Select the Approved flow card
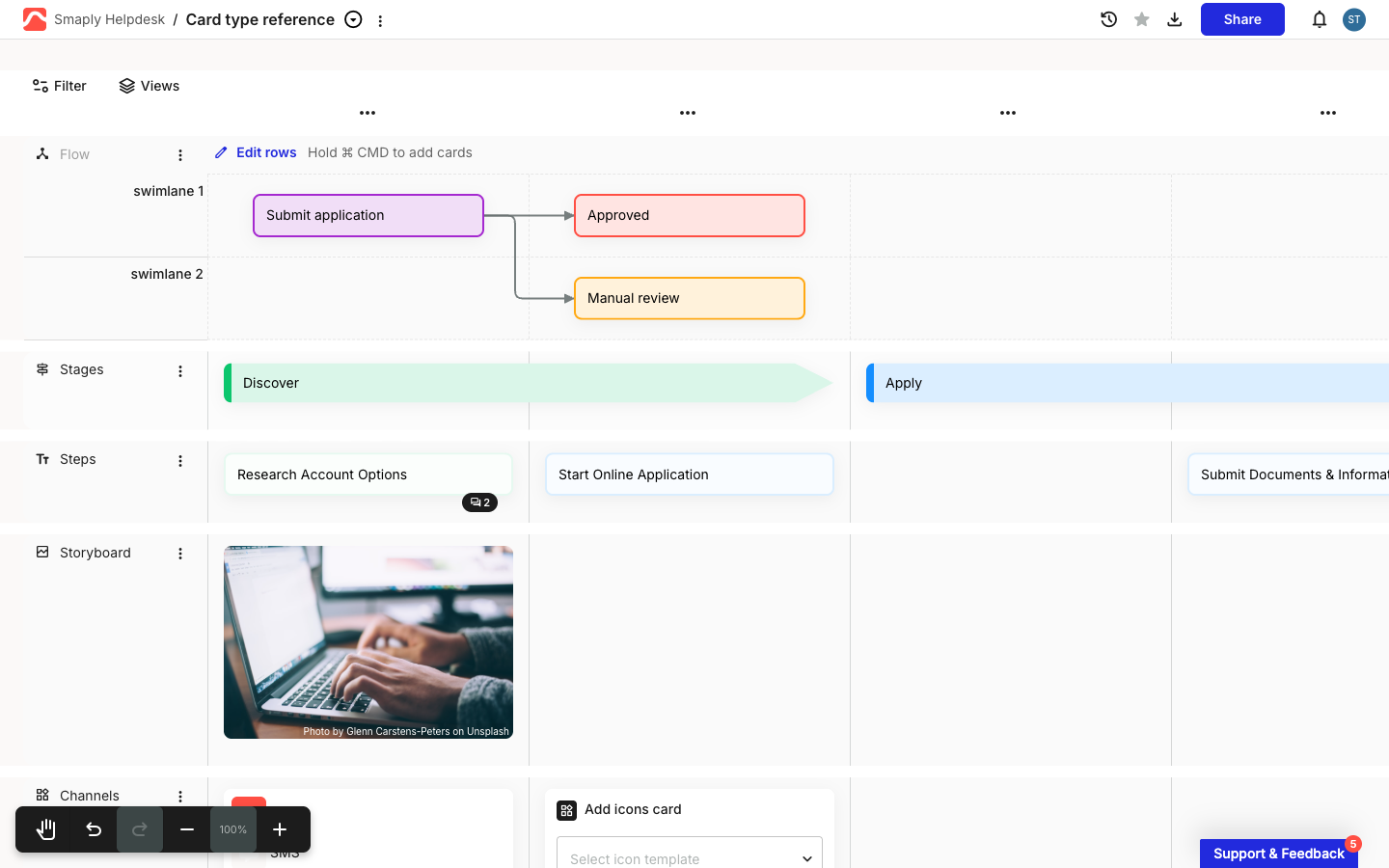 pos(690,215)
